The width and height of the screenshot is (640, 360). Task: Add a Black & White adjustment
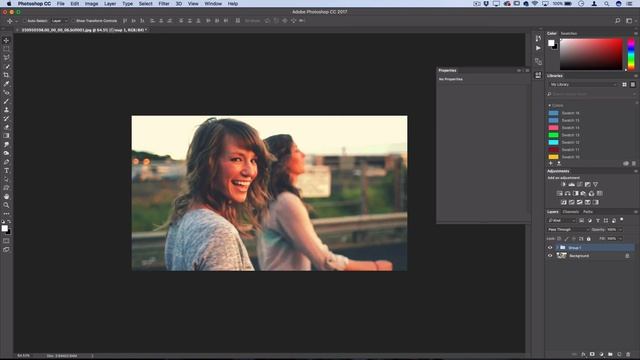[576, 193]
